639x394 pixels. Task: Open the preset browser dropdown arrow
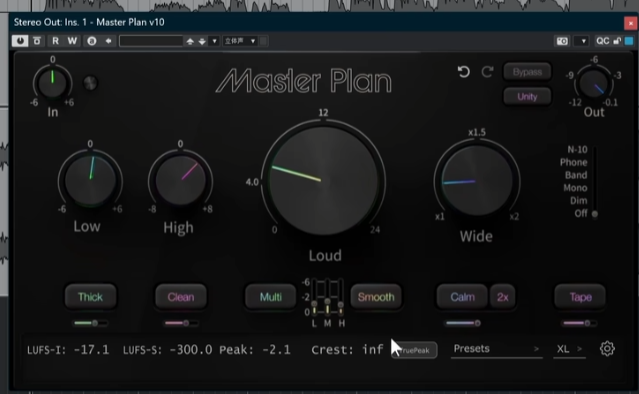pos(214,41)
